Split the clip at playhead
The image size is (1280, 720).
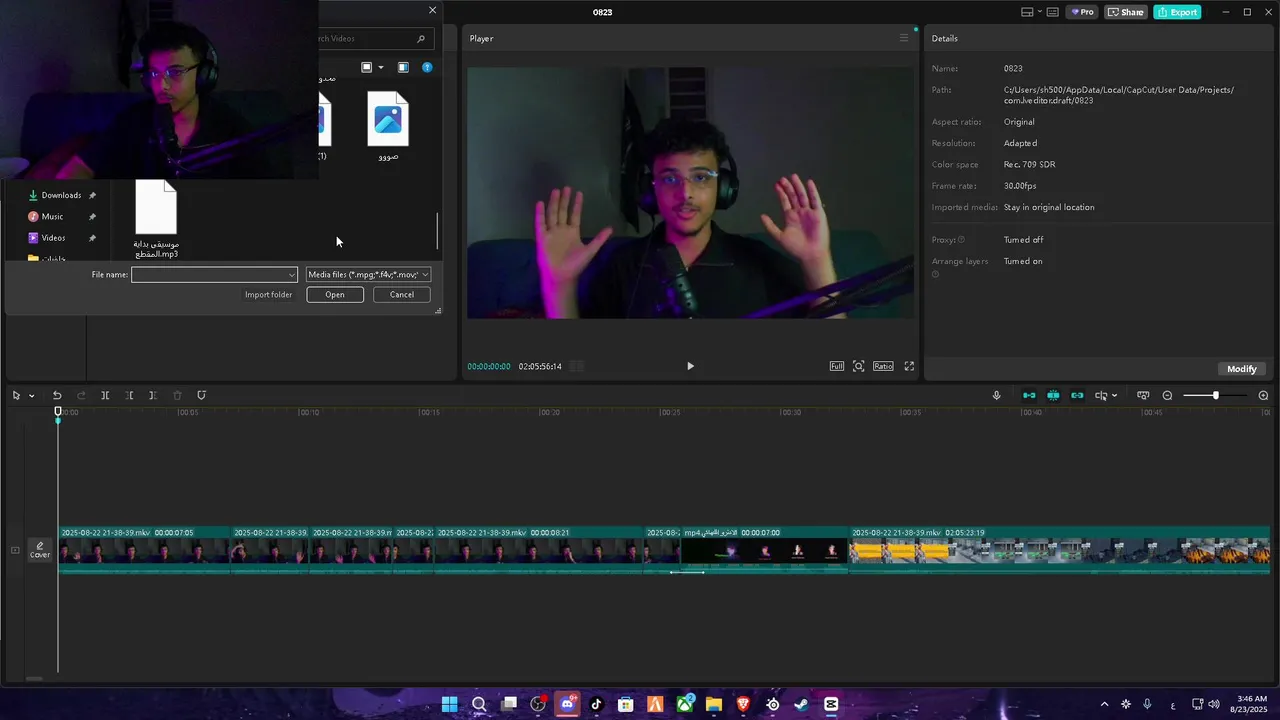105,396
